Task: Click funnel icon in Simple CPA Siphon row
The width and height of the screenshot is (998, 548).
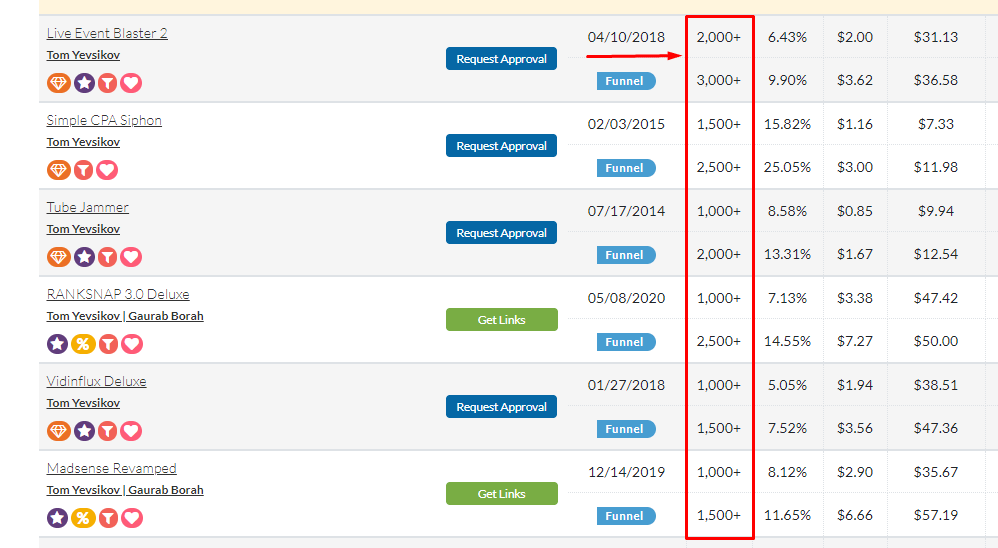Action: tap(83, 170)
